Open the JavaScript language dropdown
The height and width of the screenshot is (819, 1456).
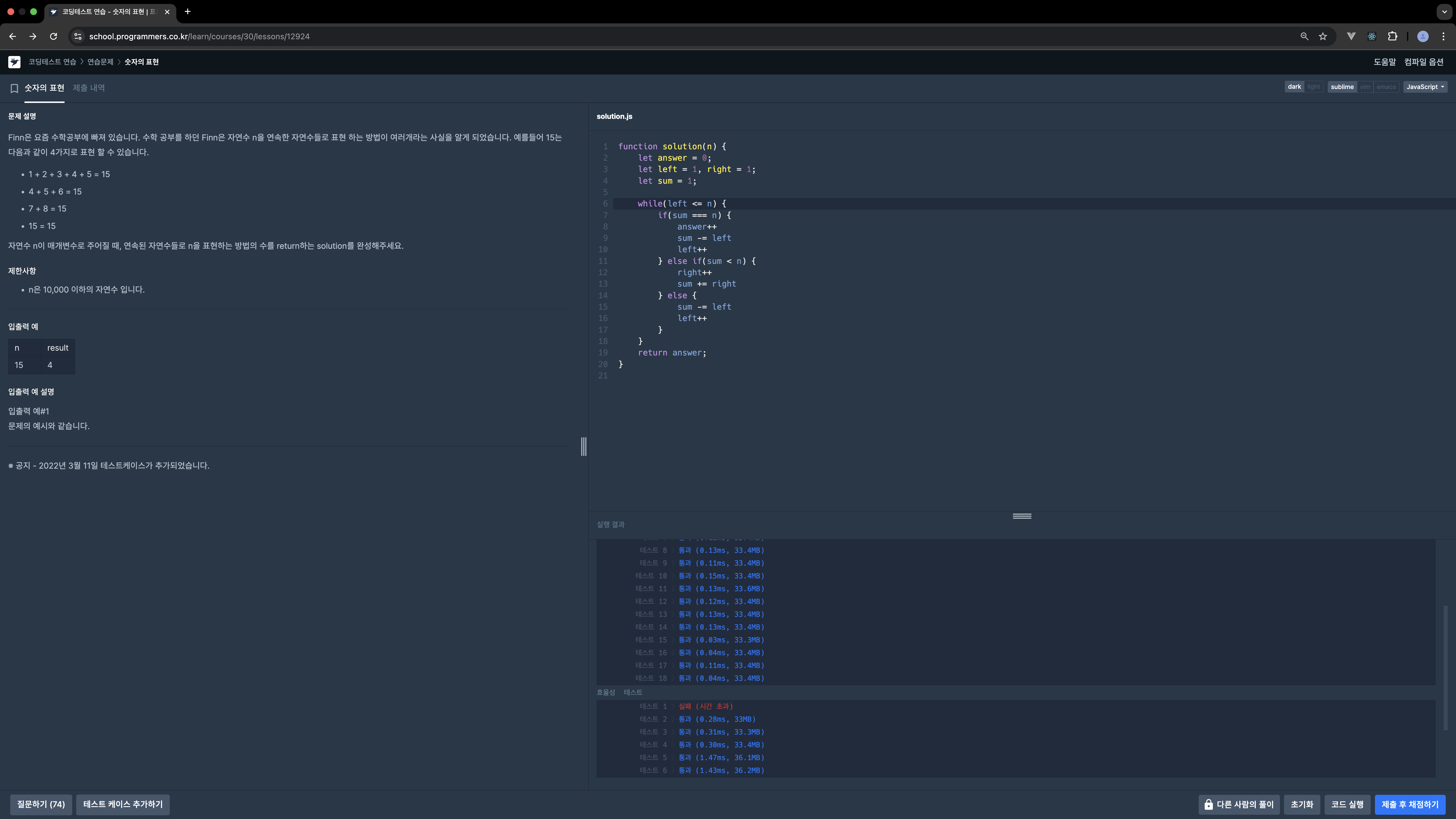[1425, 87]
